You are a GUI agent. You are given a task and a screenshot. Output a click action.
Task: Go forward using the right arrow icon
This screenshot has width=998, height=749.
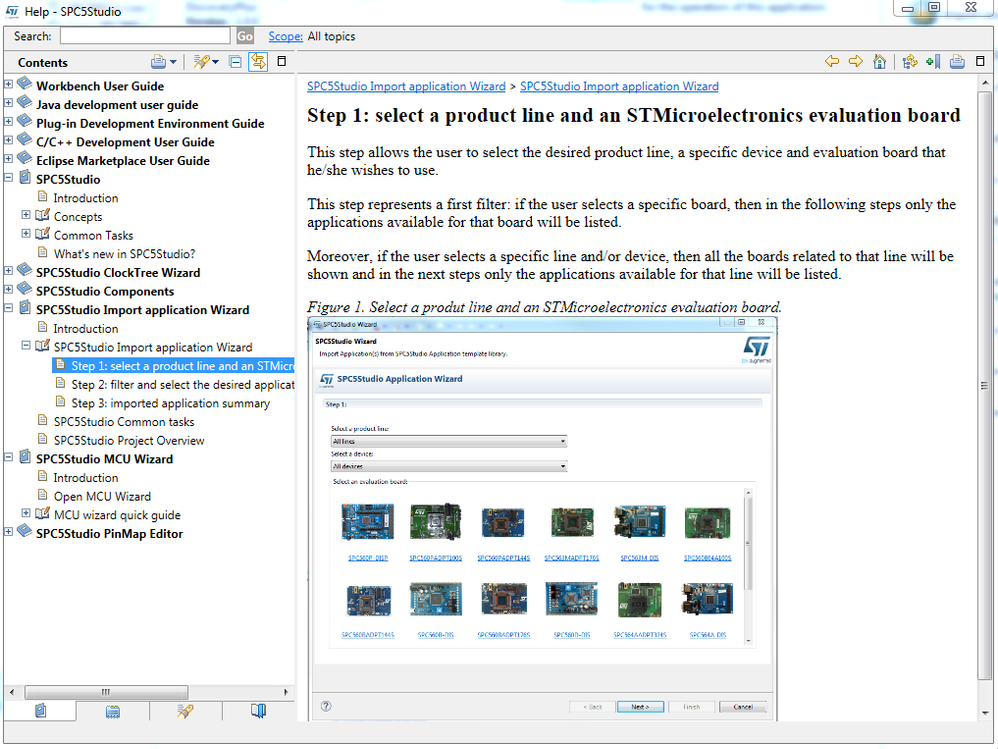tap(856, 61)
